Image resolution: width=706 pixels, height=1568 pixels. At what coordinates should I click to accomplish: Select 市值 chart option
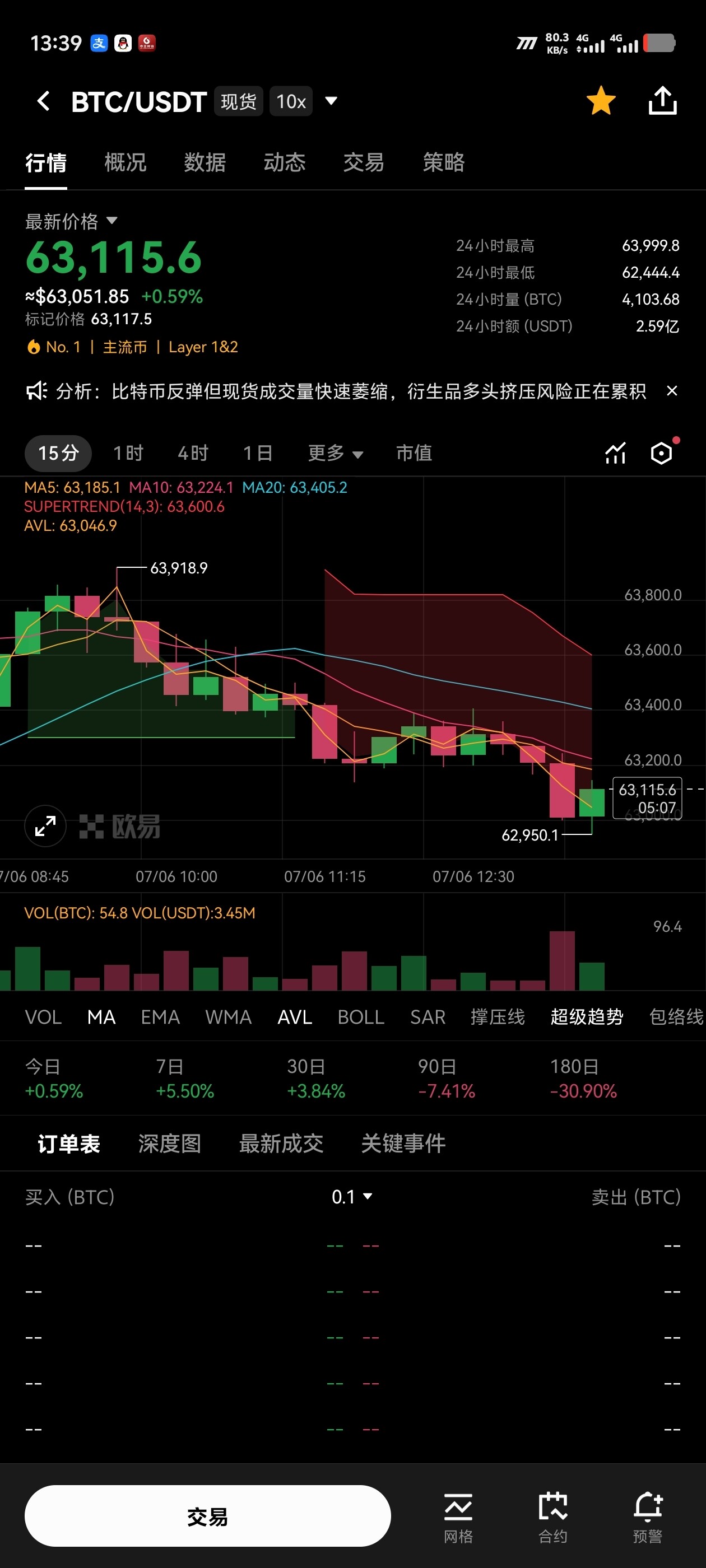tap(414, 453)
